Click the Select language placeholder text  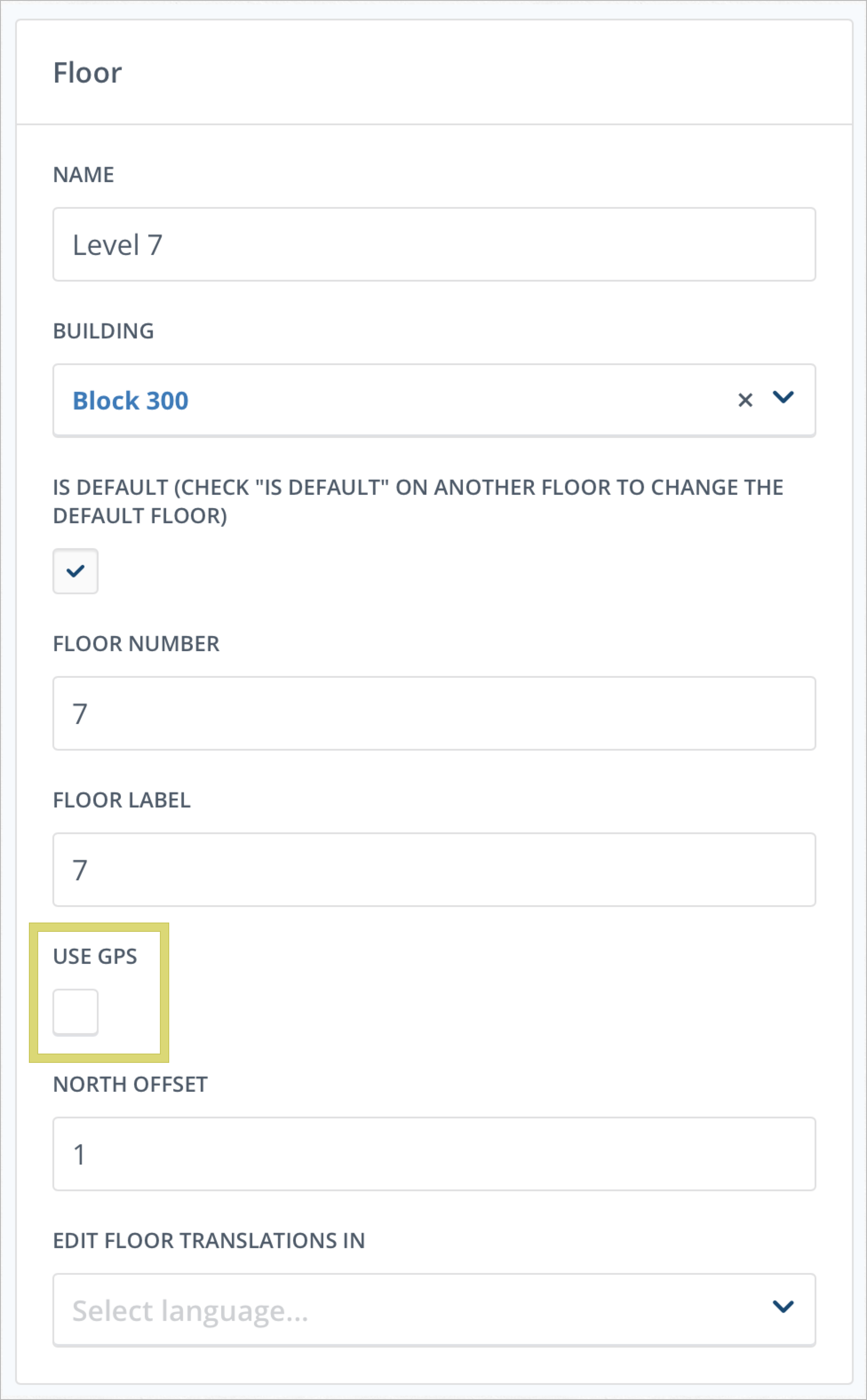click(x=191, y=1311)
